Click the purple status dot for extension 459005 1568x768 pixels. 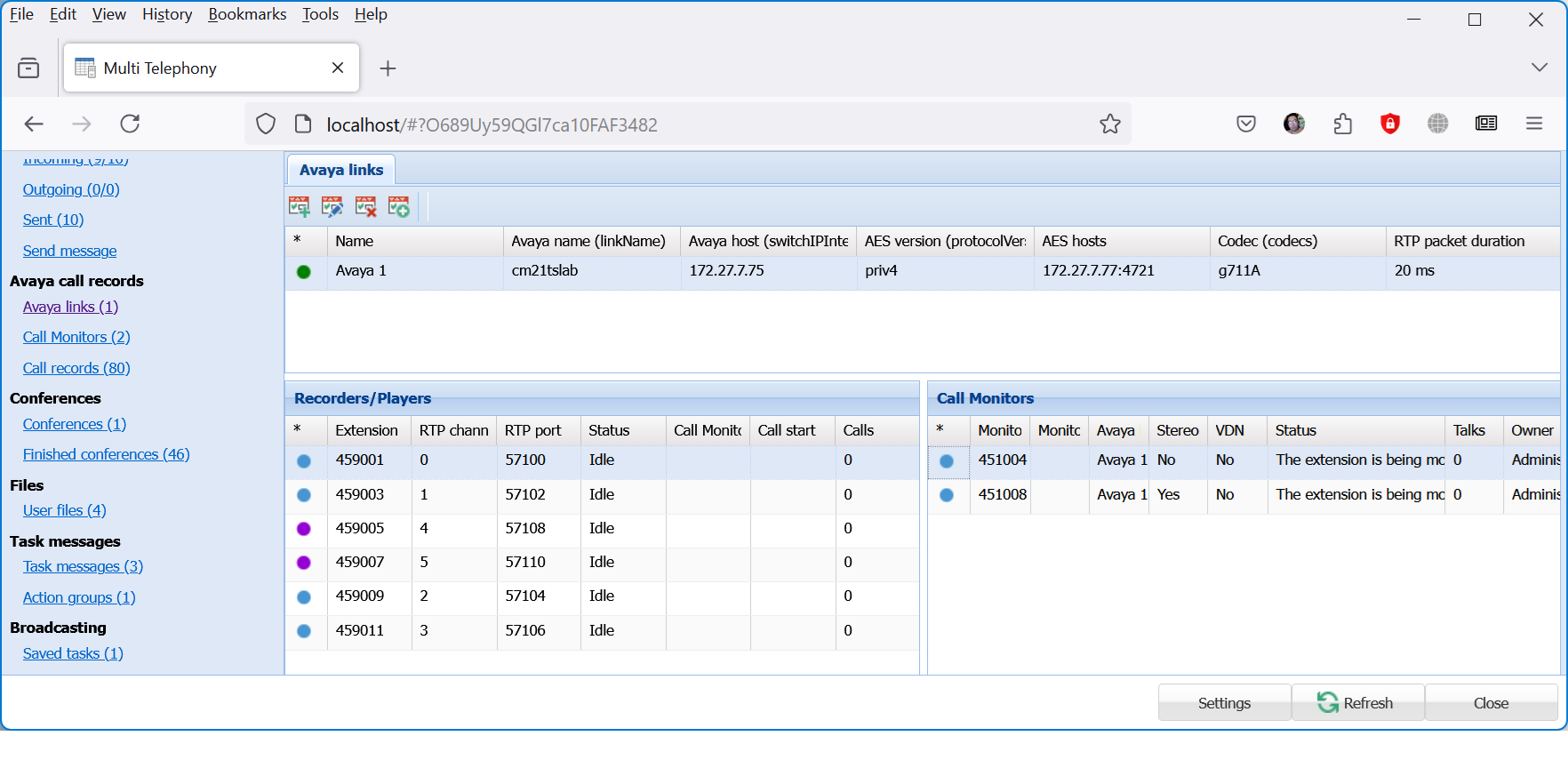tap(304, 529)
